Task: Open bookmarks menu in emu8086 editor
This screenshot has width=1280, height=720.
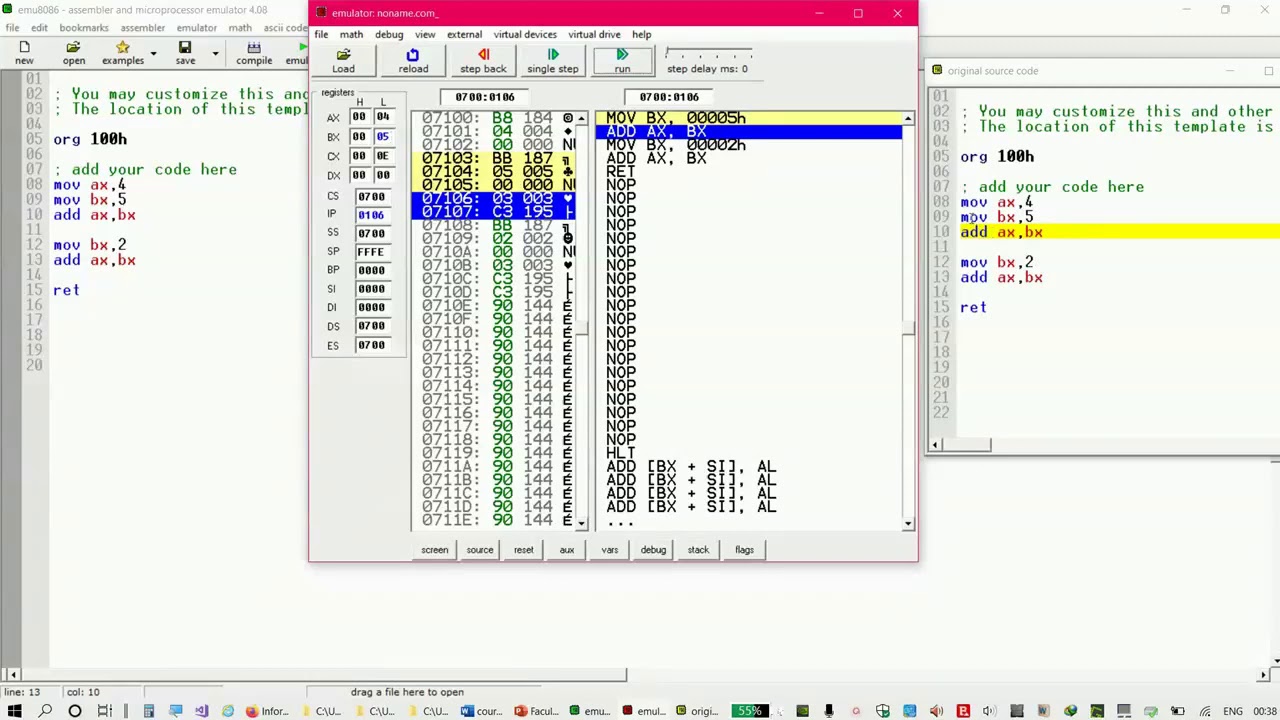Action: [x=84, y=27]
